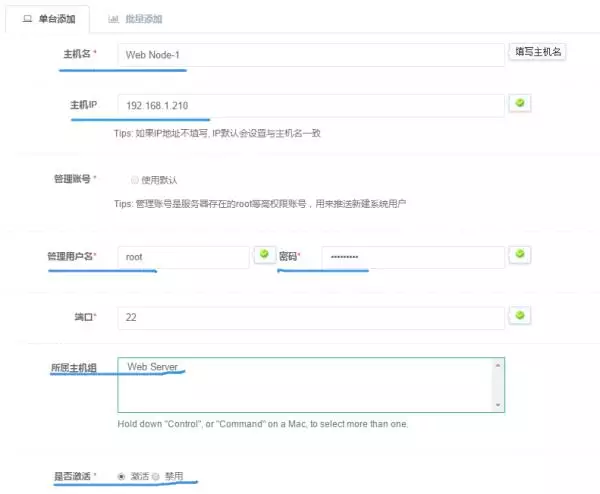600x494 pixels.
Task: Click the 填写主机名 button
Action: click(x=537, y=52)
